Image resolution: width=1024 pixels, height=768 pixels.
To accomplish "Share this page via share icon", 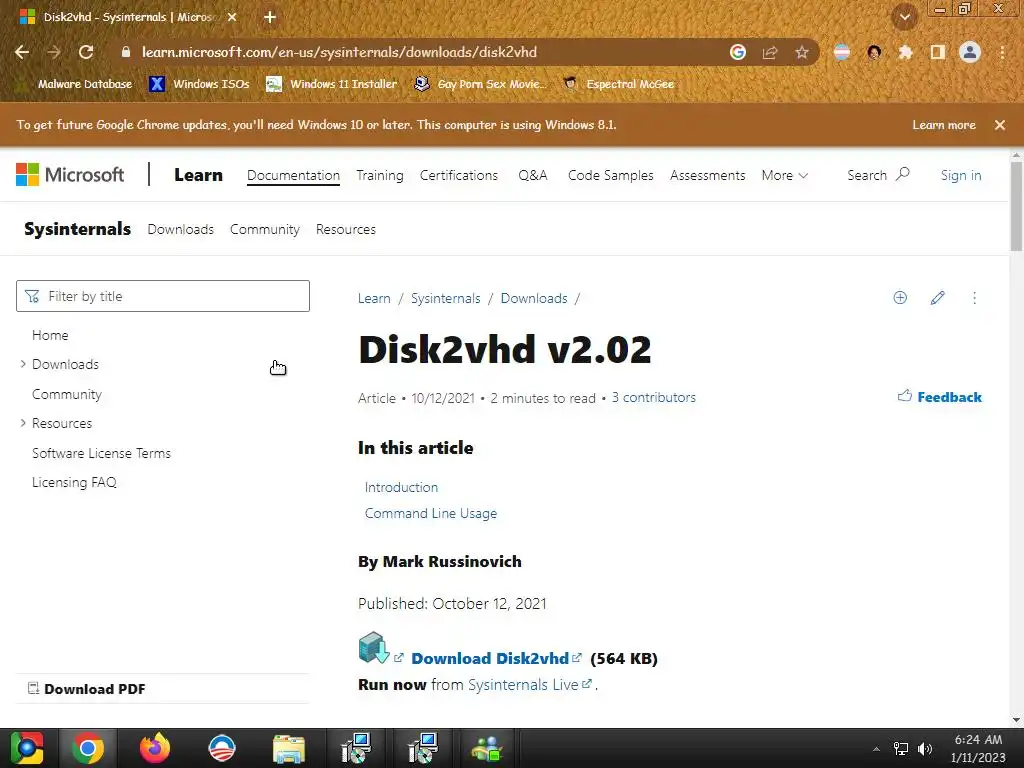I will coord(769,52).
